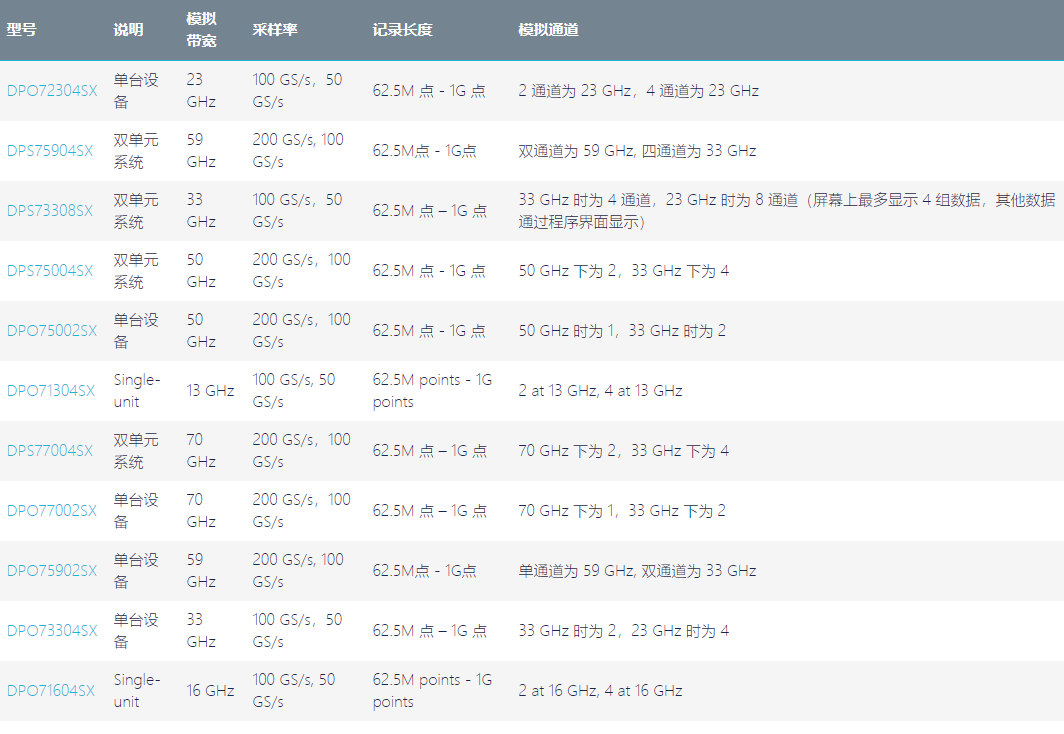Open the DPS75904SX model link
Image resolution: width=1064 pixels, height=734 pixels.
click(x=50, y=151)
